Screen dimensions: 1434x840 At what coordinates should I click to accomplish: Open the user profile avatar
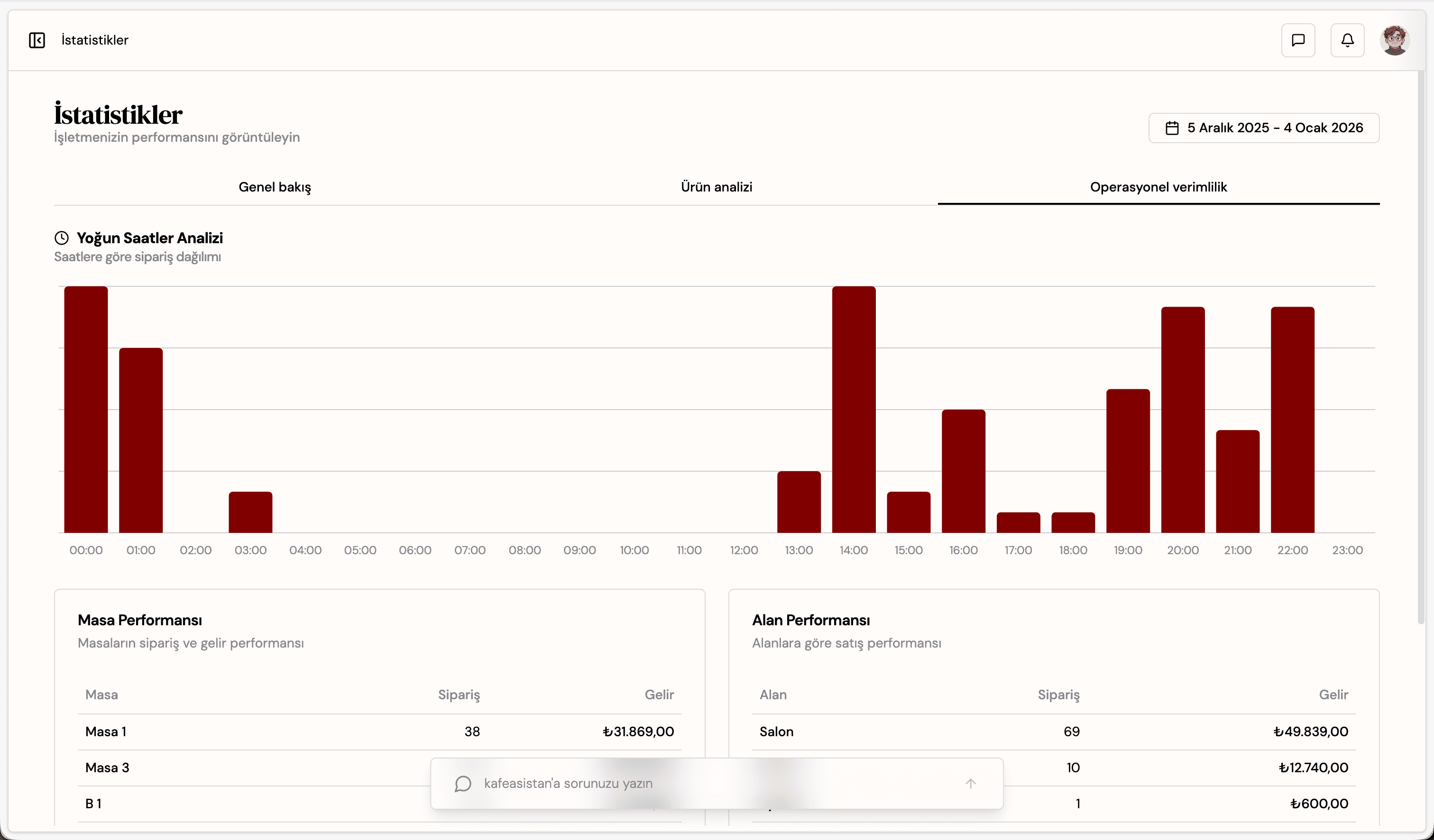(x=1394, y=40)
